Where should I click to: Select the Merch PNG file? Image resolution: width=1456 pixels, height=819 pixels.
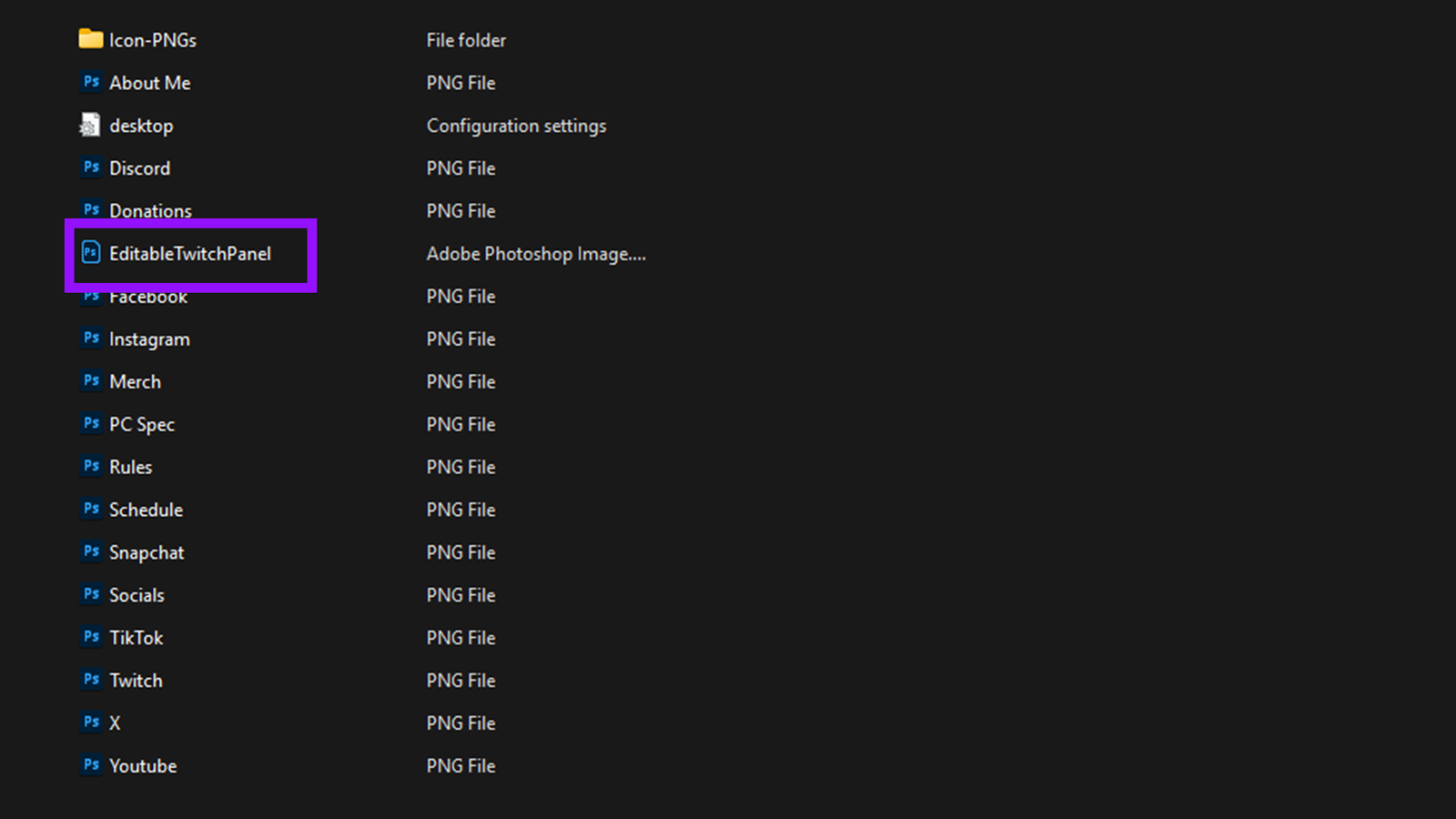(x=136, y=381)
